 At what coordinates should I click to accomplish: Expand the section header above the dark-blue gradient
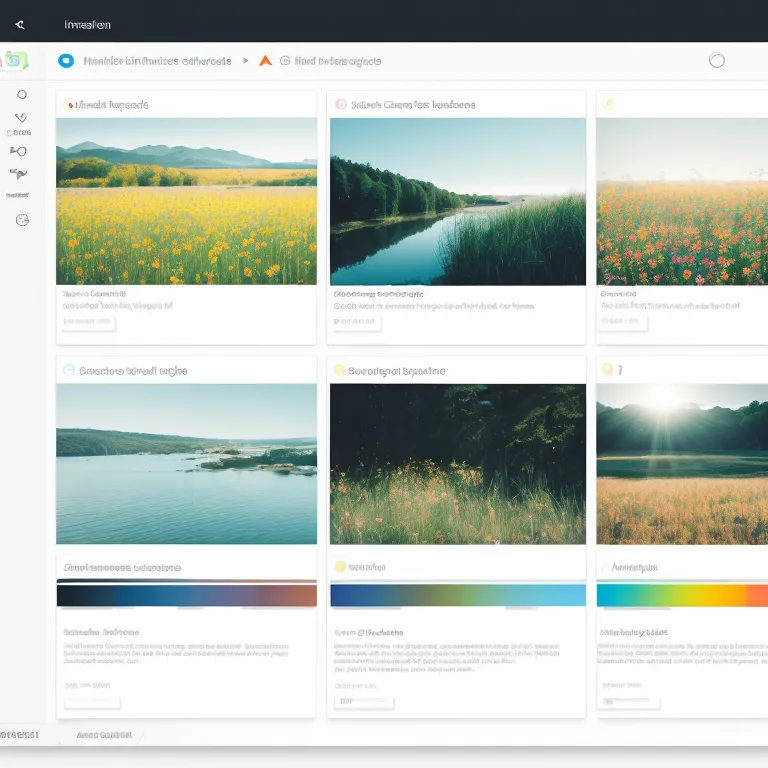pos(122,567)
